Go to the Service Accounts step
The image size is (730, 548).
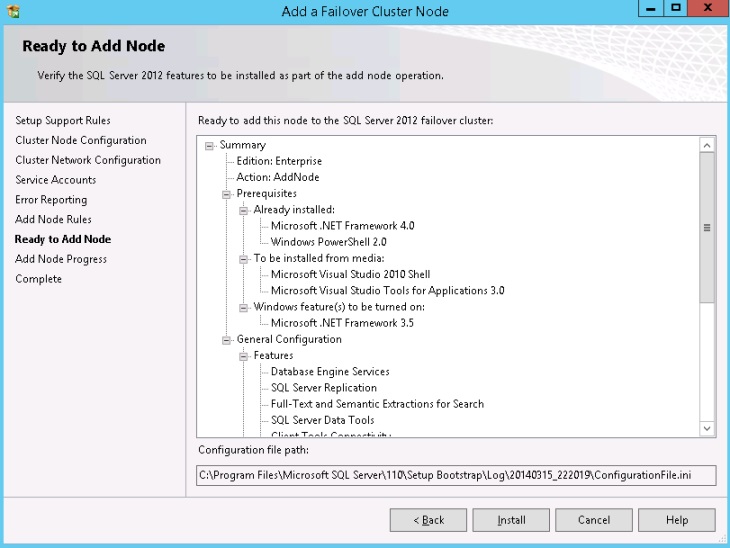pyautogui.click(x=55, y=180)
